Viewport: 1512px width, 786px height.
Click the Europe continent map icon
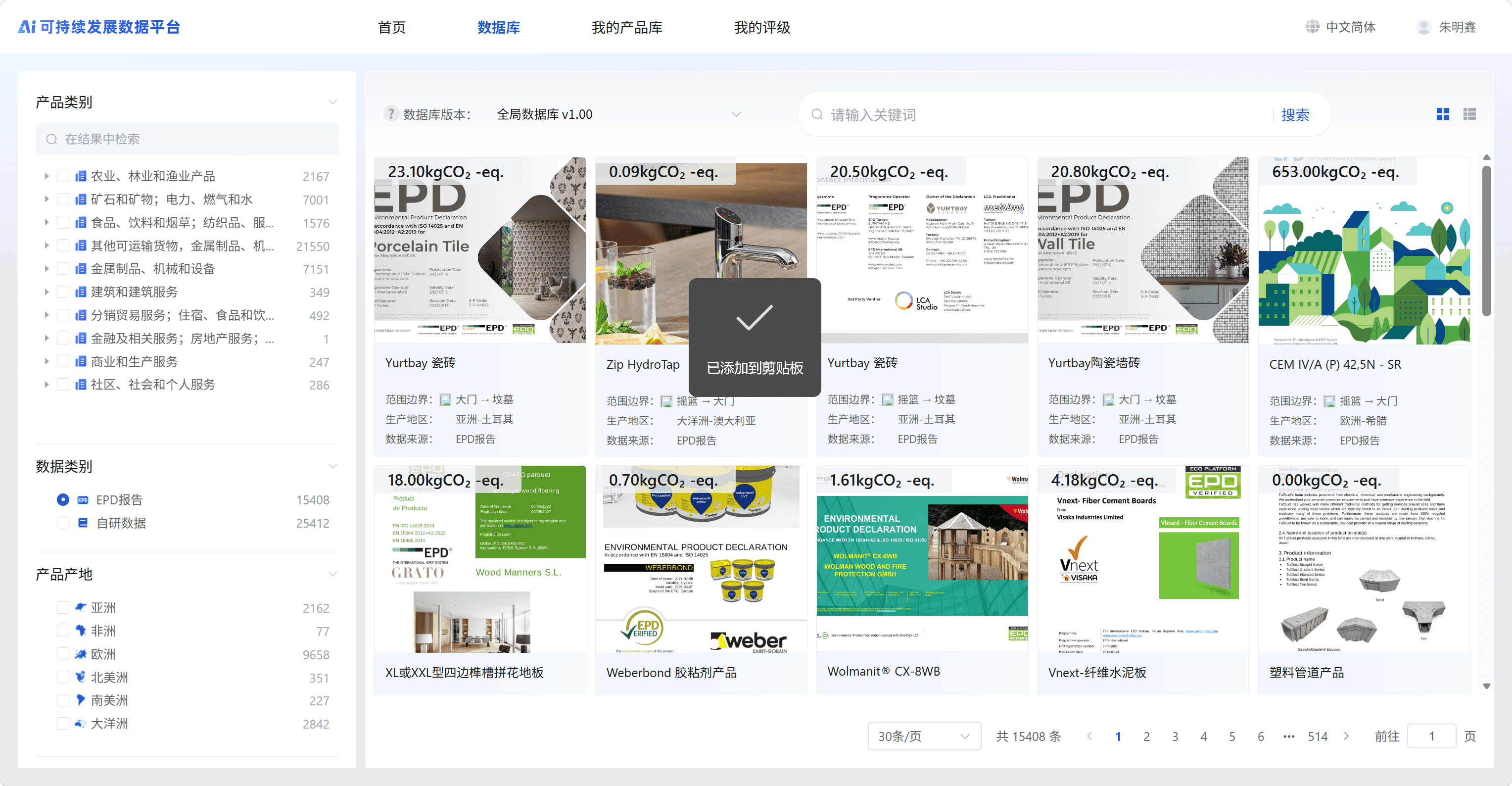[x=81, y=654]
